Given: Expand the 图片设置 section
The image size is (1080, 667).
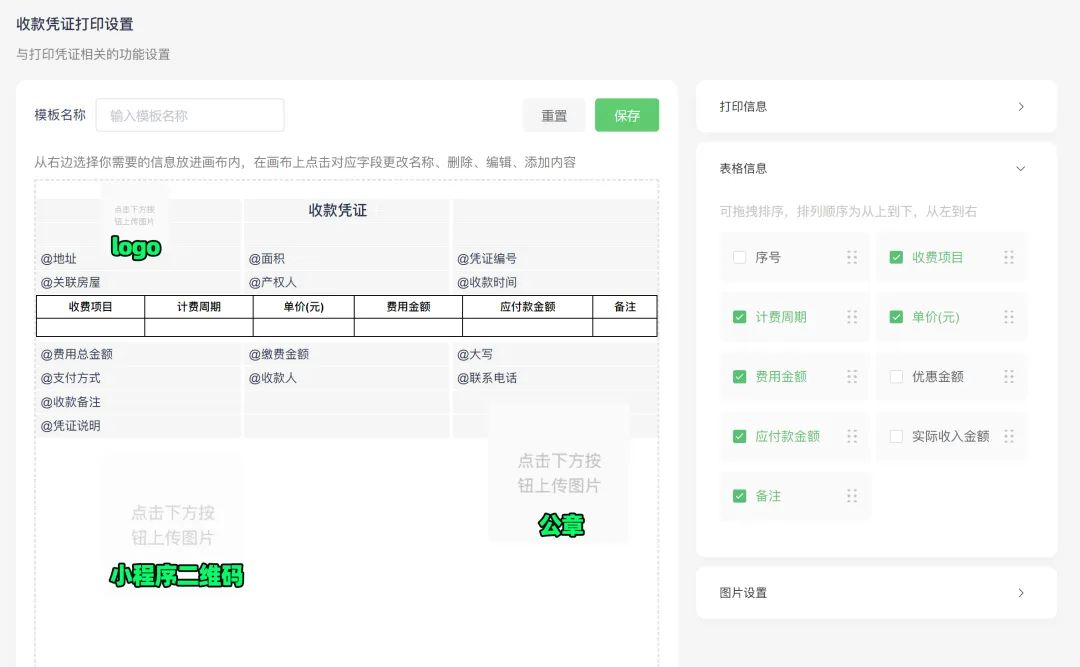Looking at the screenshot, I should 1020,593.
